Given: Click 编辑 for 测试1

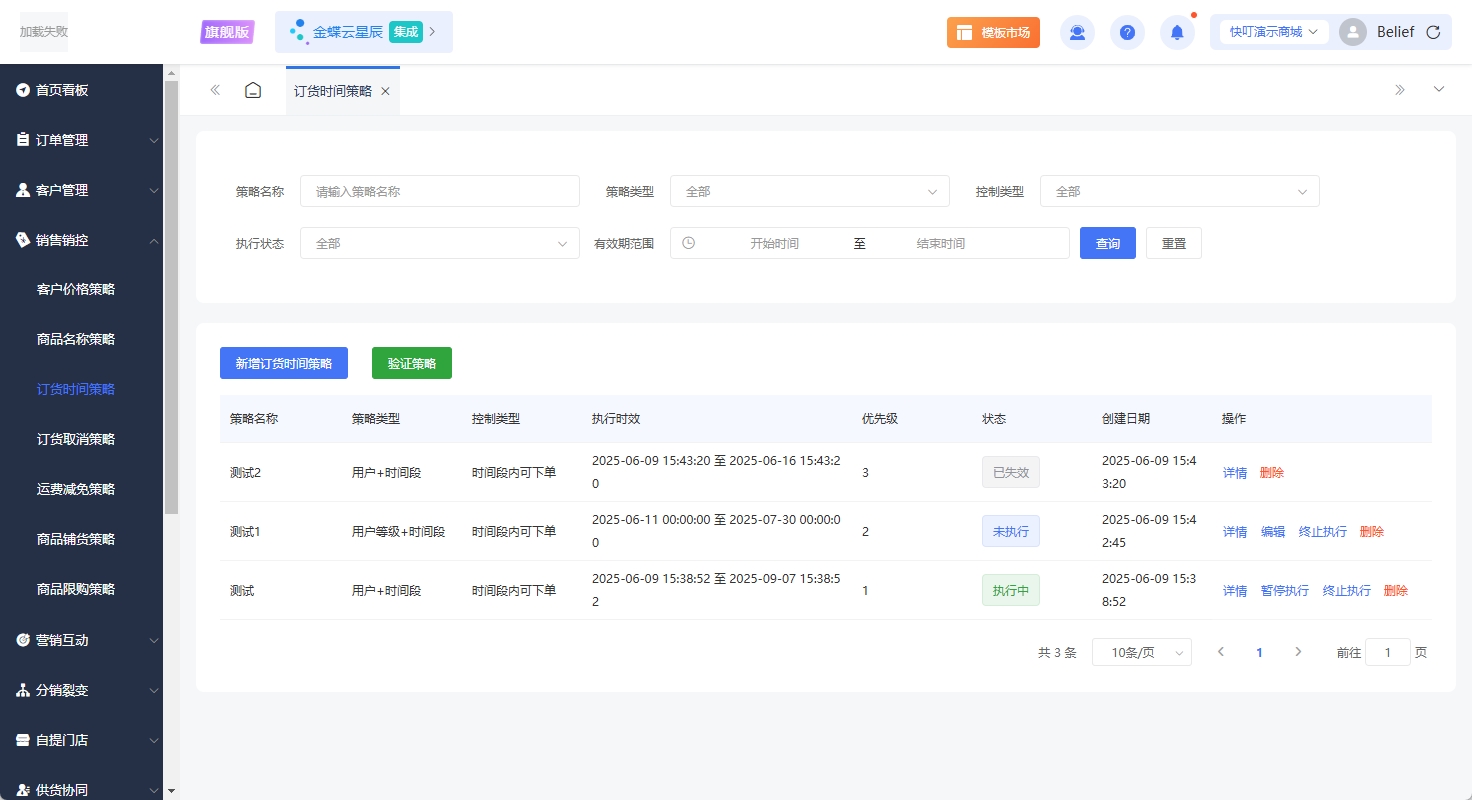Looking at the screenshot, I should (x=1273, y=532).
